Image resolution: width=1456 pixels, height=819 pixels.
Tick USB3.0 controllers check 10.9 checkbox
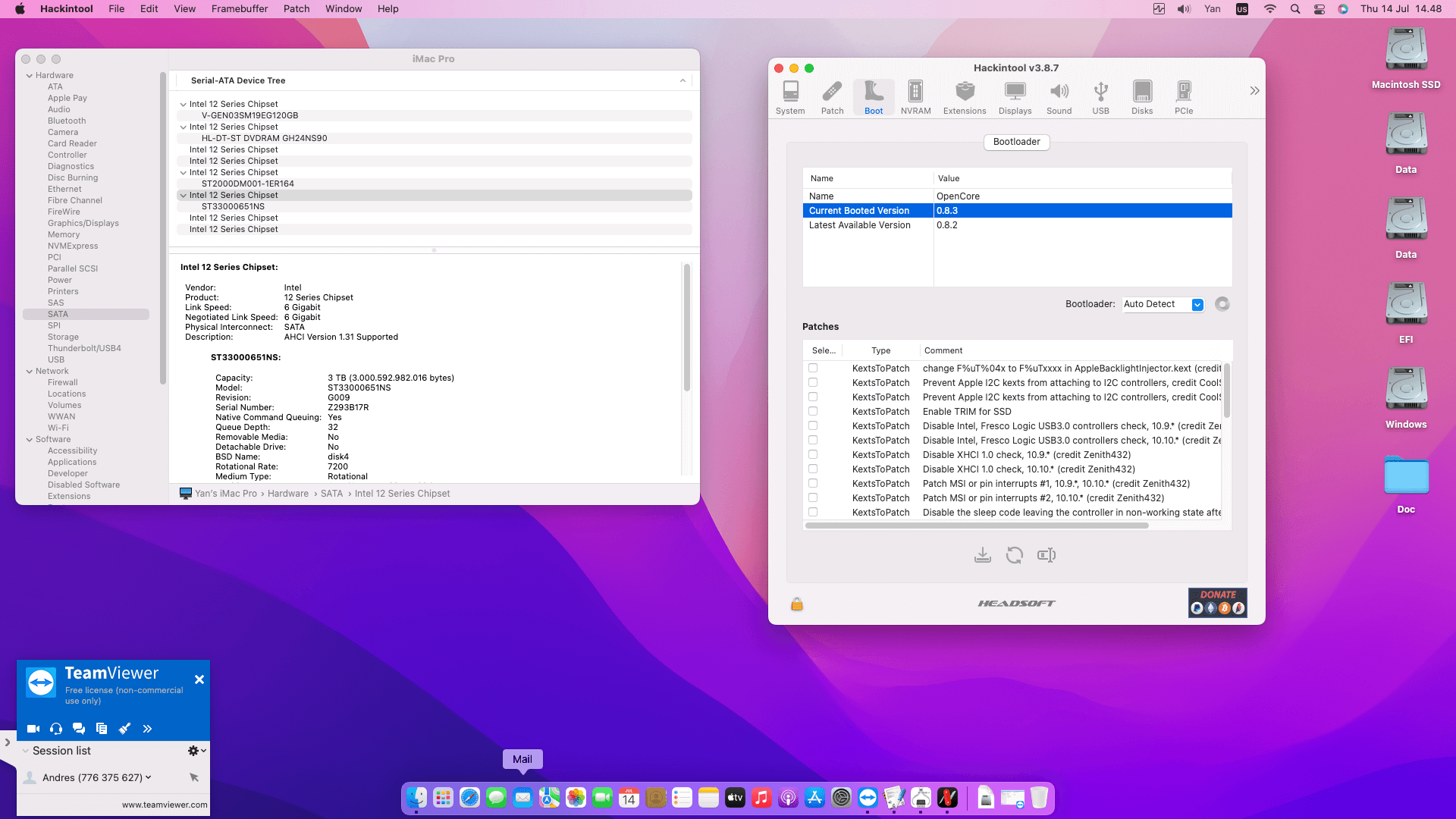coord(813,426)
